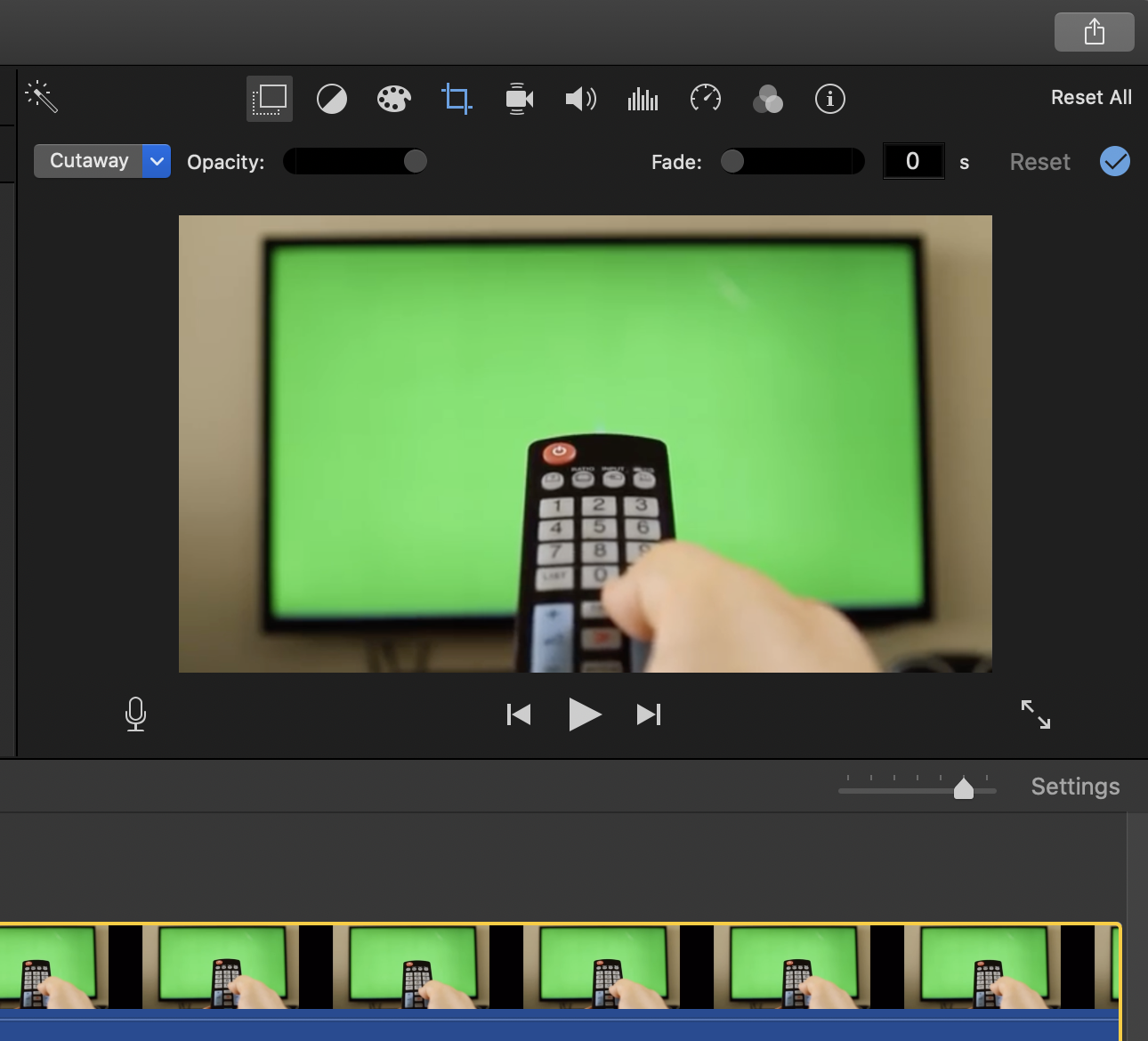1148x1041 pixels.
Task: Play the video in the viewer
Action: [585, 714]
